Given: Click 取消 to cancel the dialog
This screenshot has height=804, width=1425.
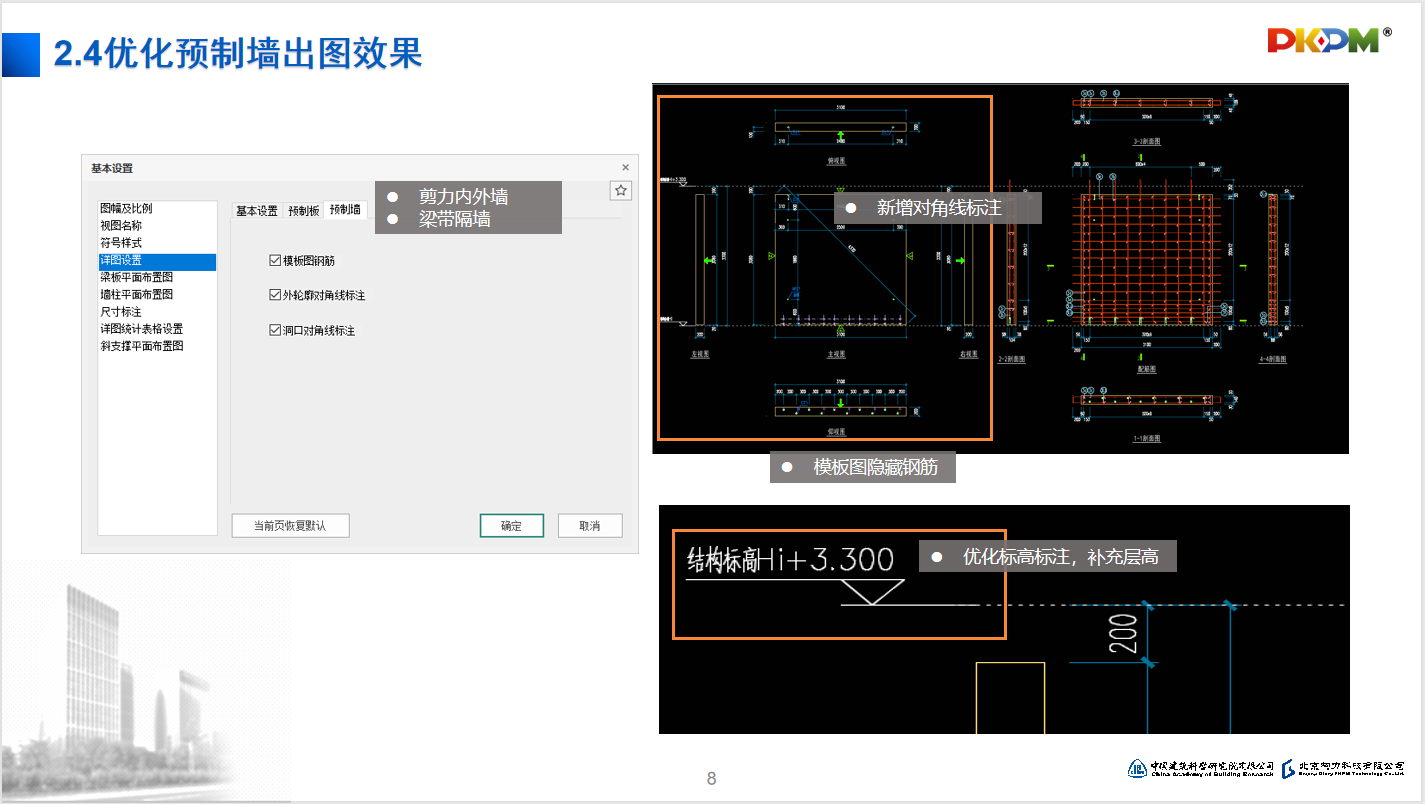Looking at the screenshot, I should [x=590, y=526].
